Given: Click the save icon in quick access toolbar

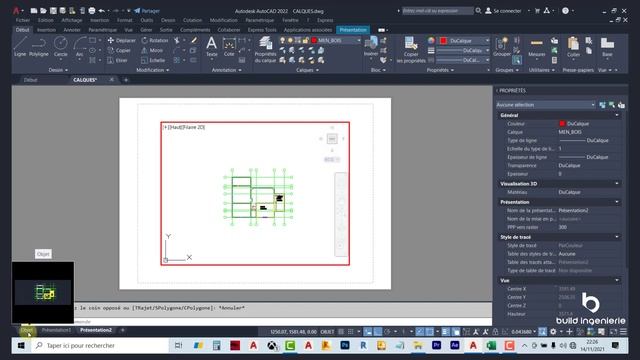Looking at the screenshot, I should point(53,11).
